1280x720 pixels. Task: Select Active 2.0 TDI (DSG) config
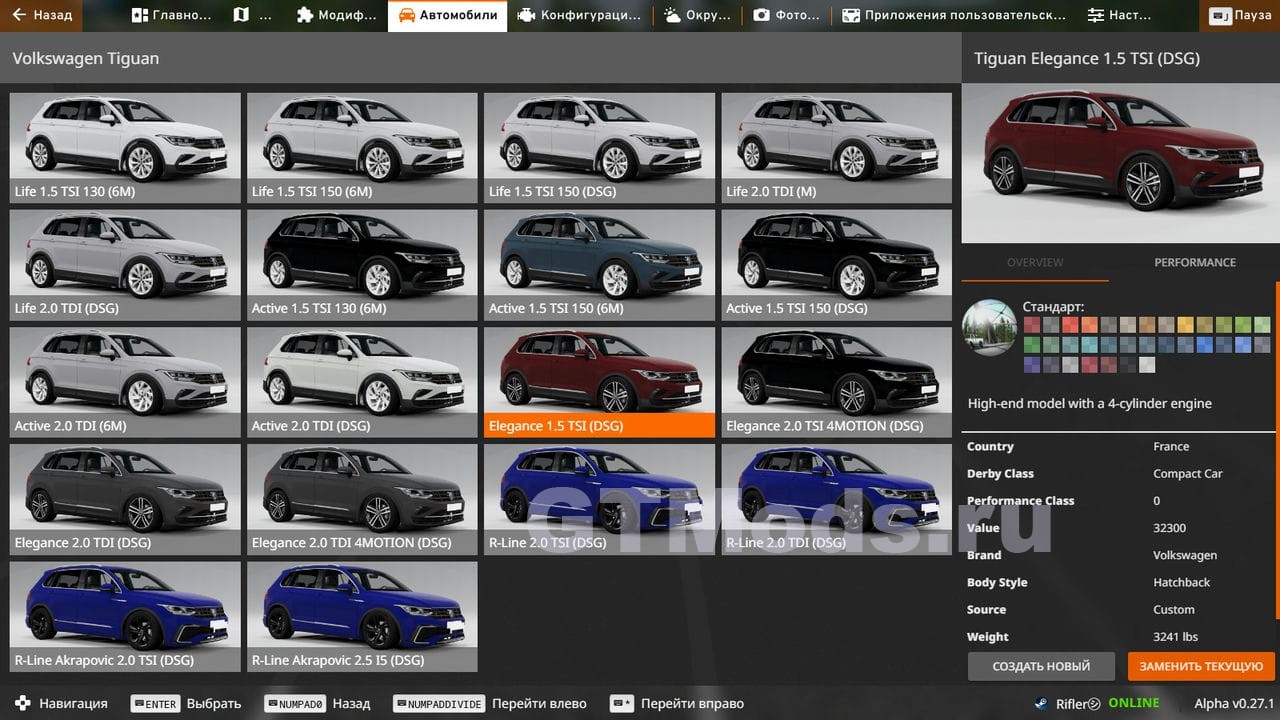click(x=362, y=382)
